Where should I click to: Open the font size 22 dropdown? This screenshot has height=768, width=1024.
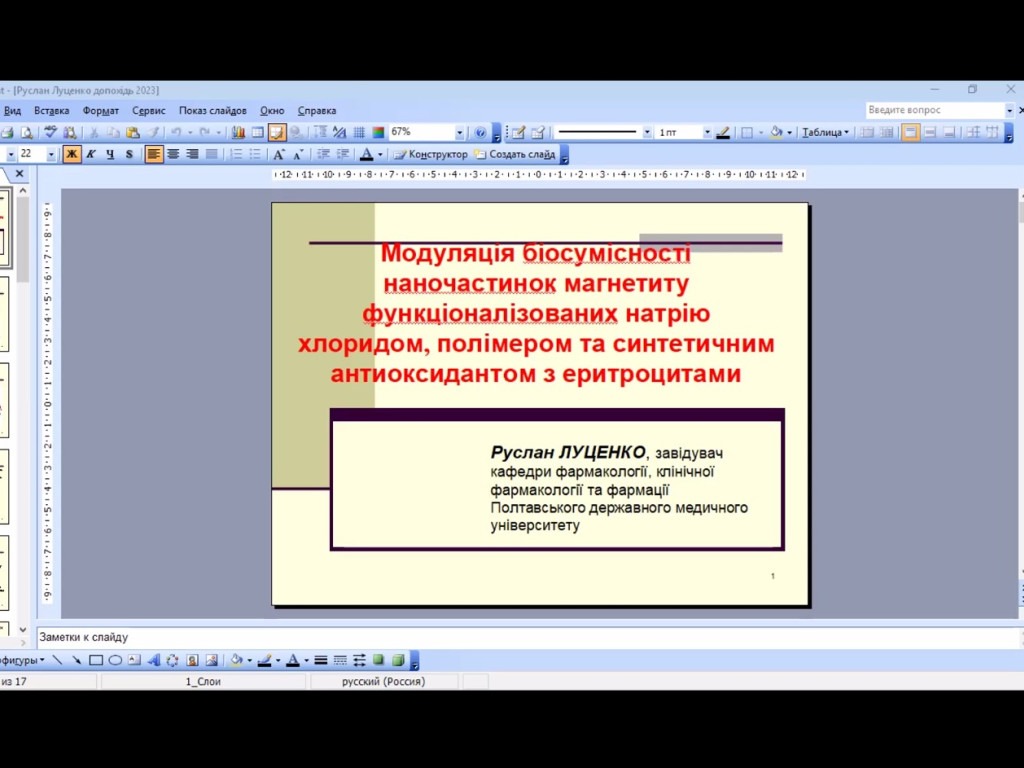[x=51, y=153]
